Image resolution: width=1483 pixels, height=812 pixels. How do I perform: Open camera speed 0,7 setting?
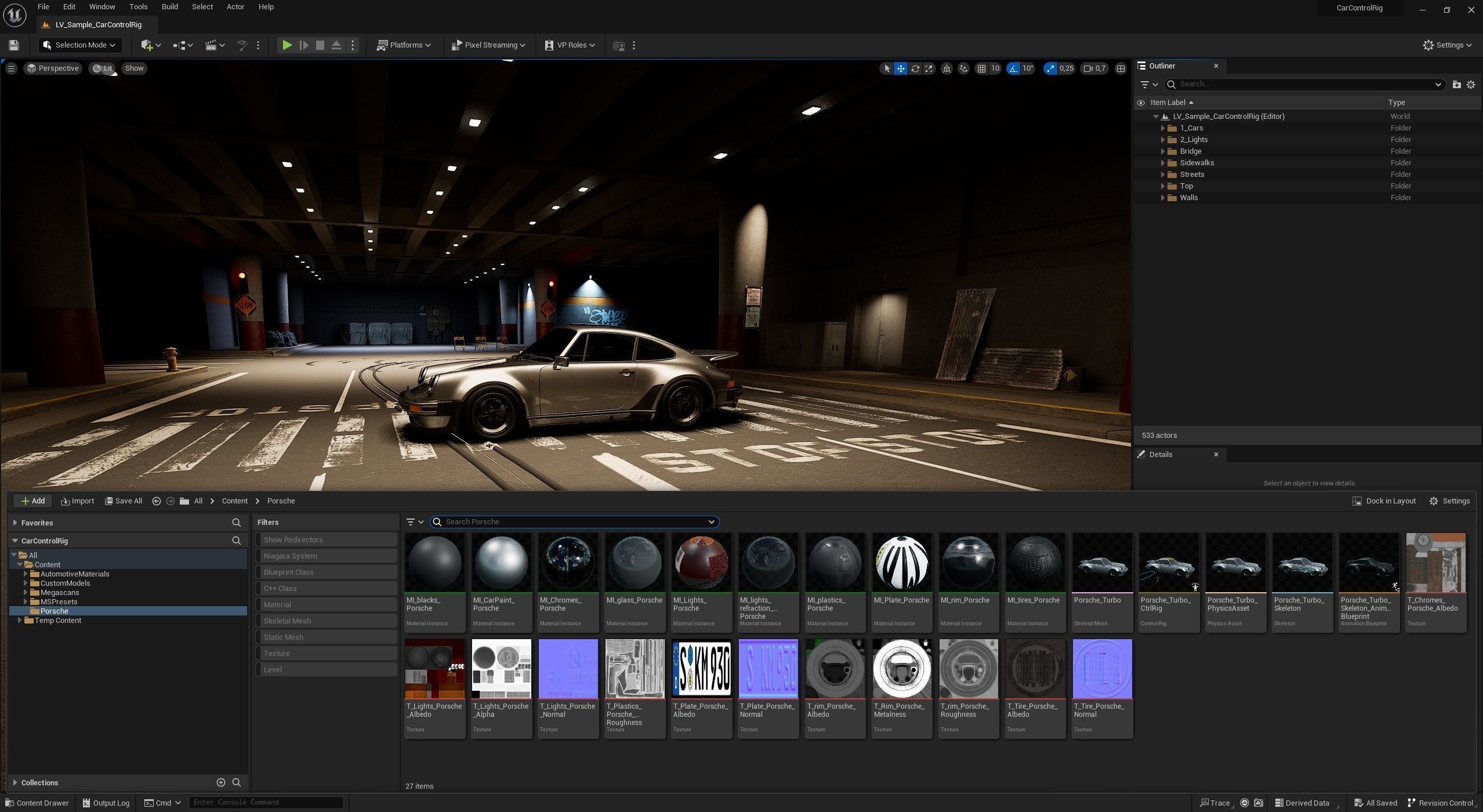click(1094, 68)
